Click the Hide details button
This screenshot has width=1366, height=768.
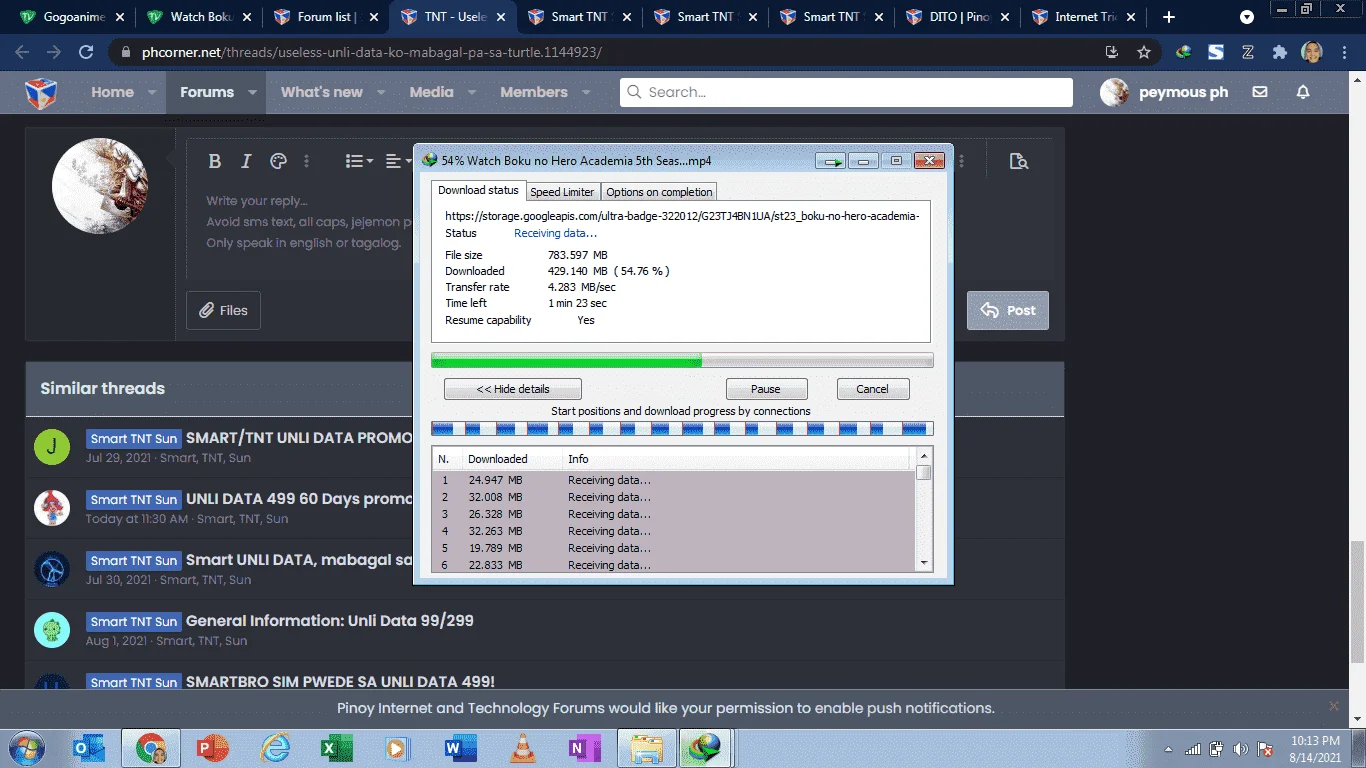[x=513, y=389]
